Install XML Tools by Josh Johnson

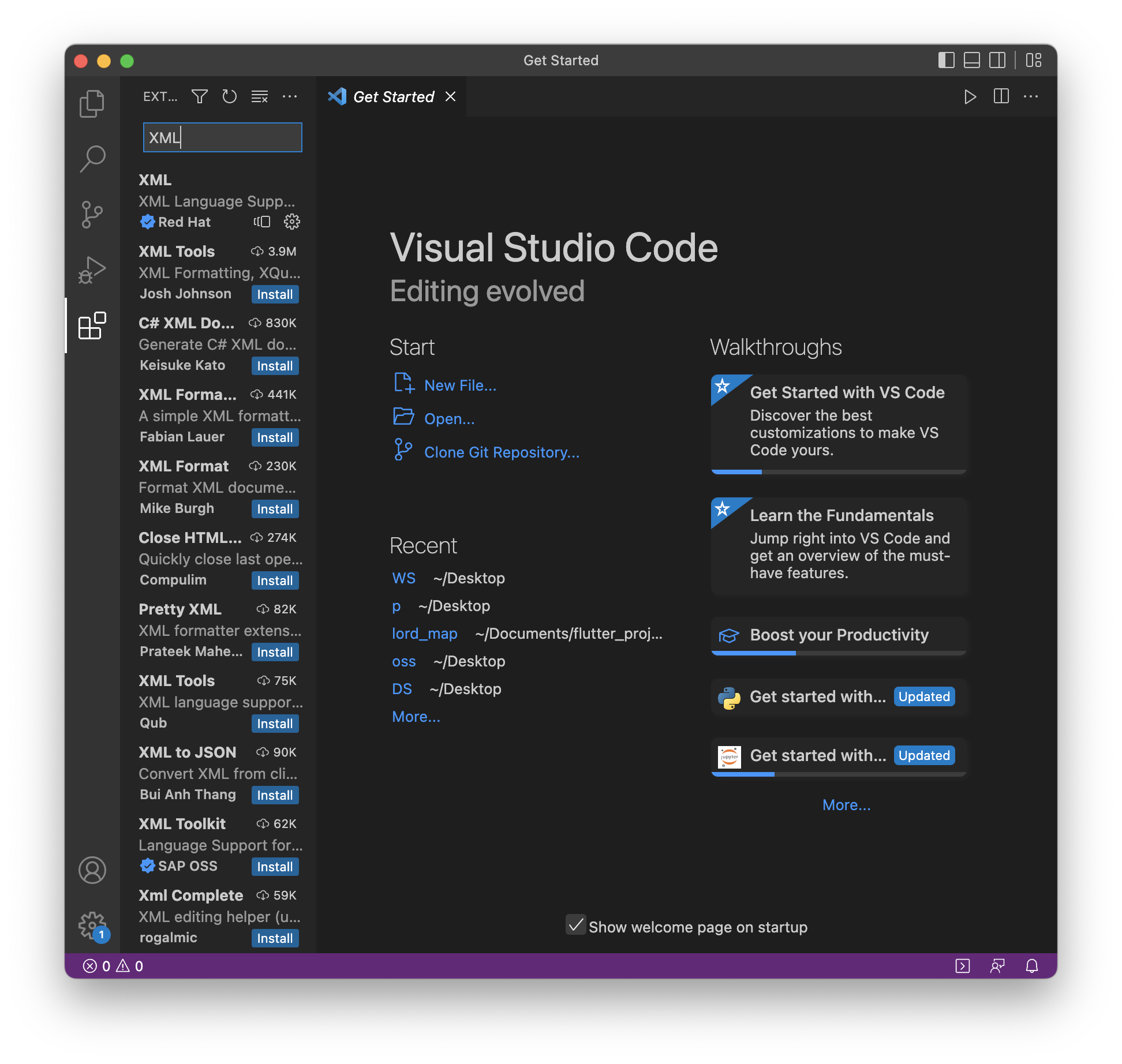coord(275,294)
